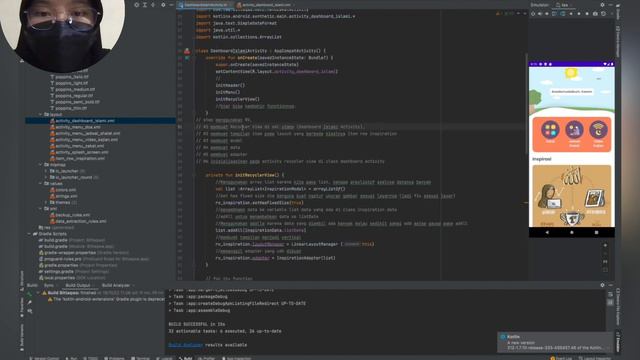The height and width of the screenshot is (360, 640).
Task: Click the Kotlin new version notification
Action: 556,342
